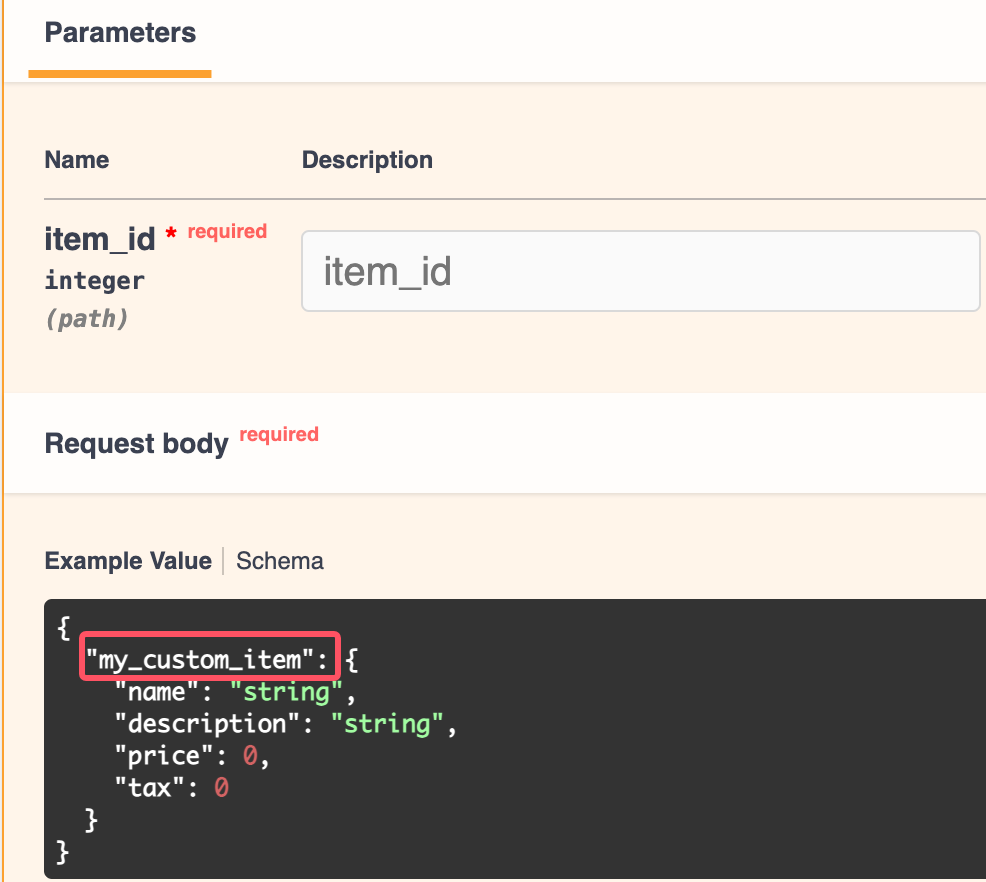Click the "tax" key in the example JSON
Viewport: 986px width, 882px height.
tap(143, 788)
